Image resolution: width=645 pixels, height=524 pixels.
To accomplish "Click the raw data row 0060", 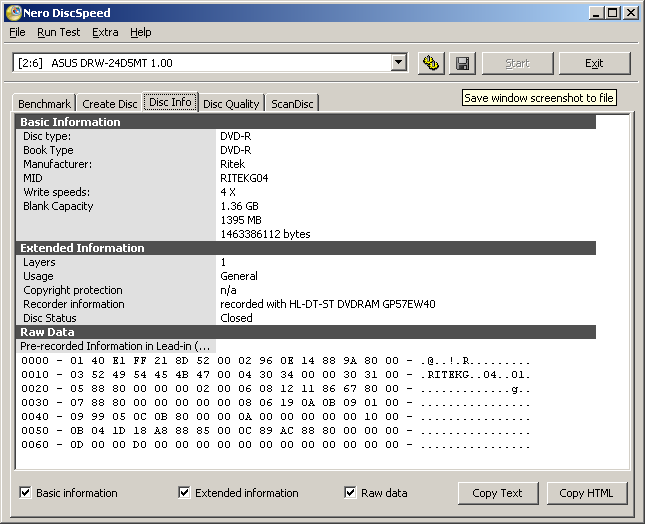I will tap(276, 445).
